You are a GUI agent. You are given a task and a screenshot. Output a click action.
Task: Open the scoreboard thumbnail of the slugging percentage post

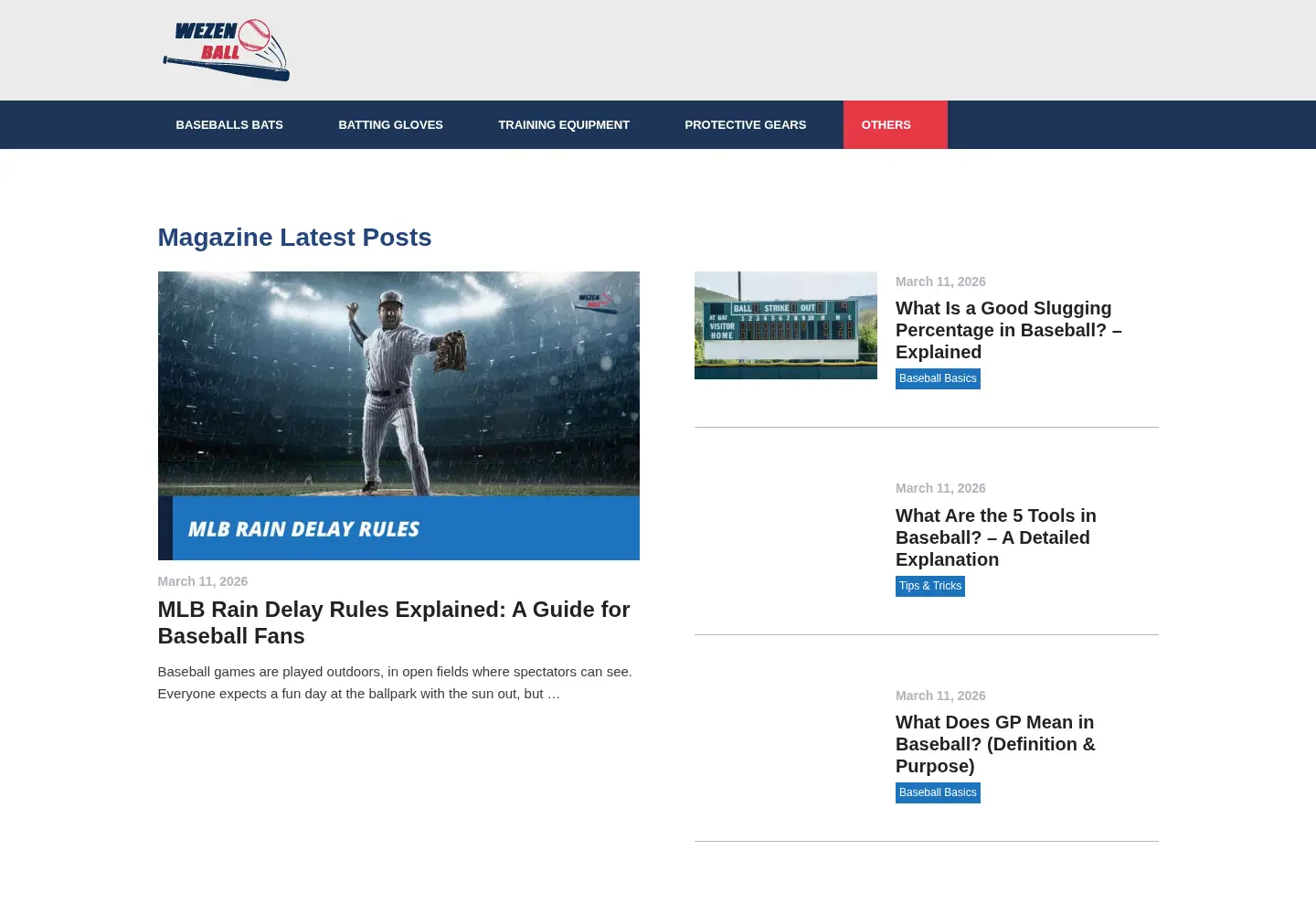tap(786, 325)
